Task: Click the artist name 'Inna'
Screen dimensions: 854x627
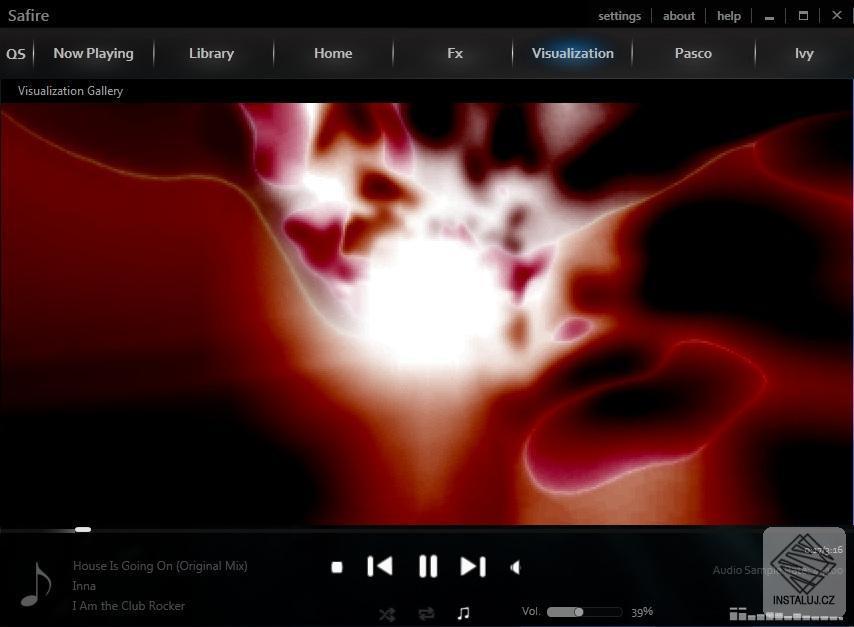Action: pos(84,586)
